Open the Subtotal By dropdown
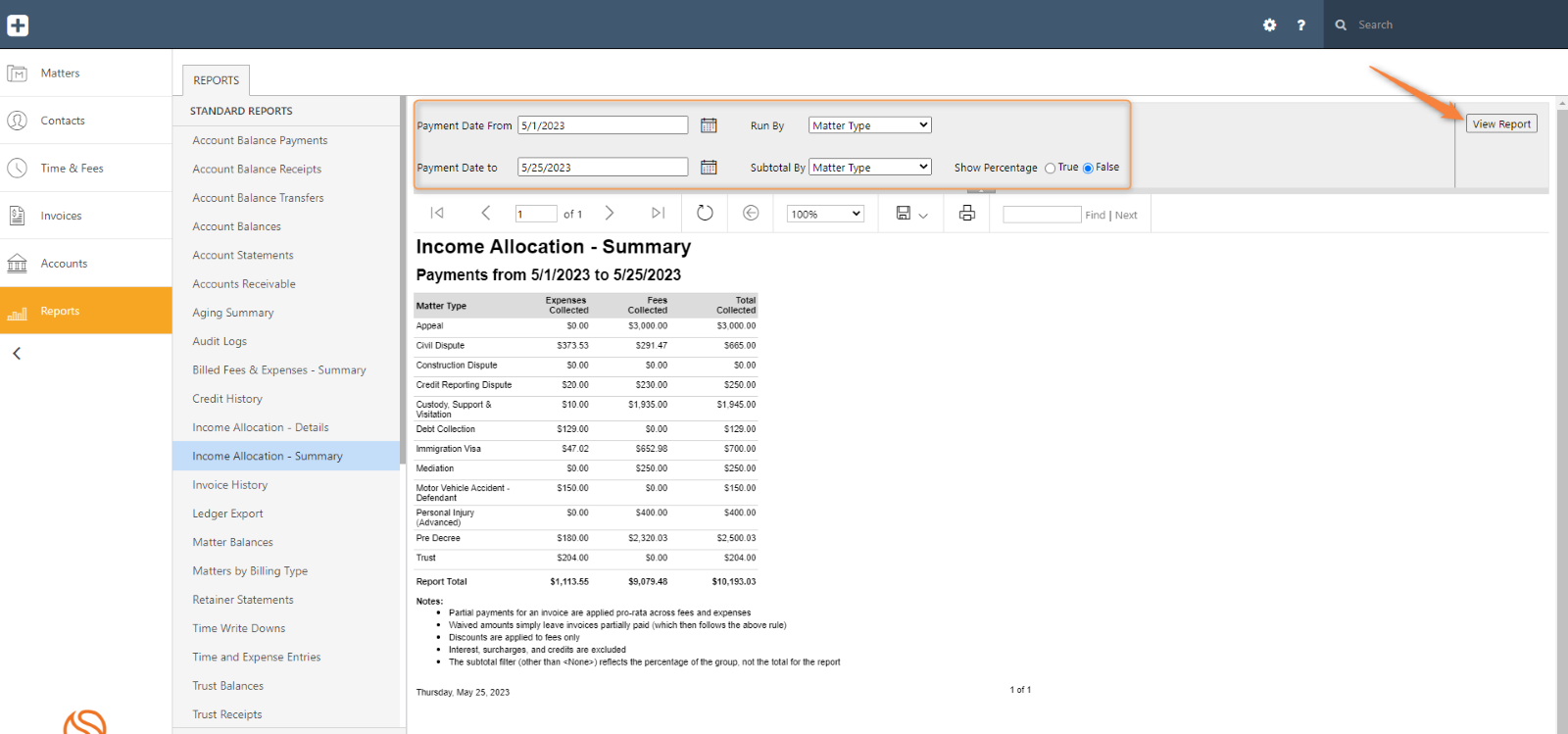The width and height of the screenshot is (1568, 734). pyautogui.click(x=870, y=168)
